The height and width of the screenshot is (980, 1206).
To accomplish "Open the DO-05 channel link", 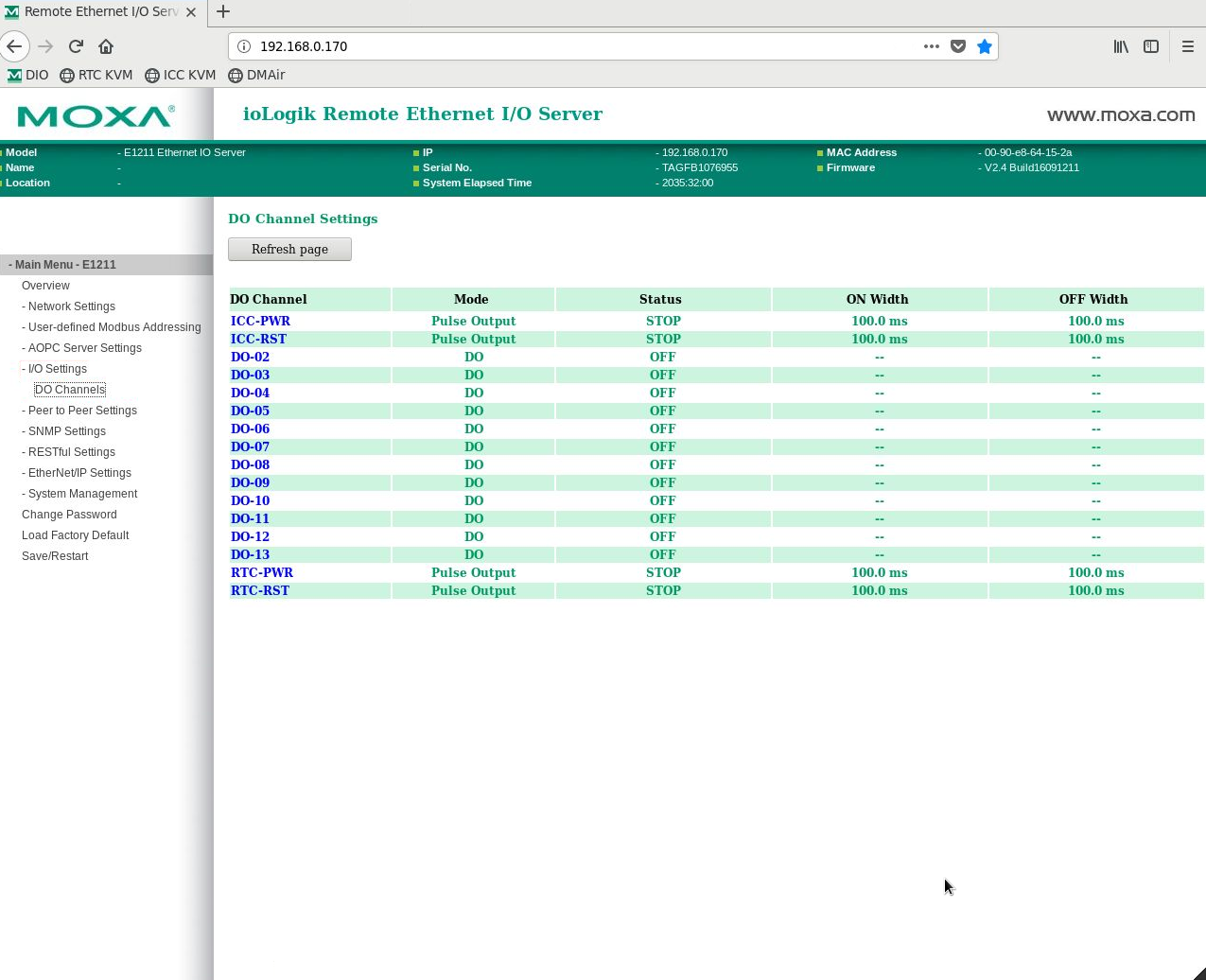I will 250,411.
